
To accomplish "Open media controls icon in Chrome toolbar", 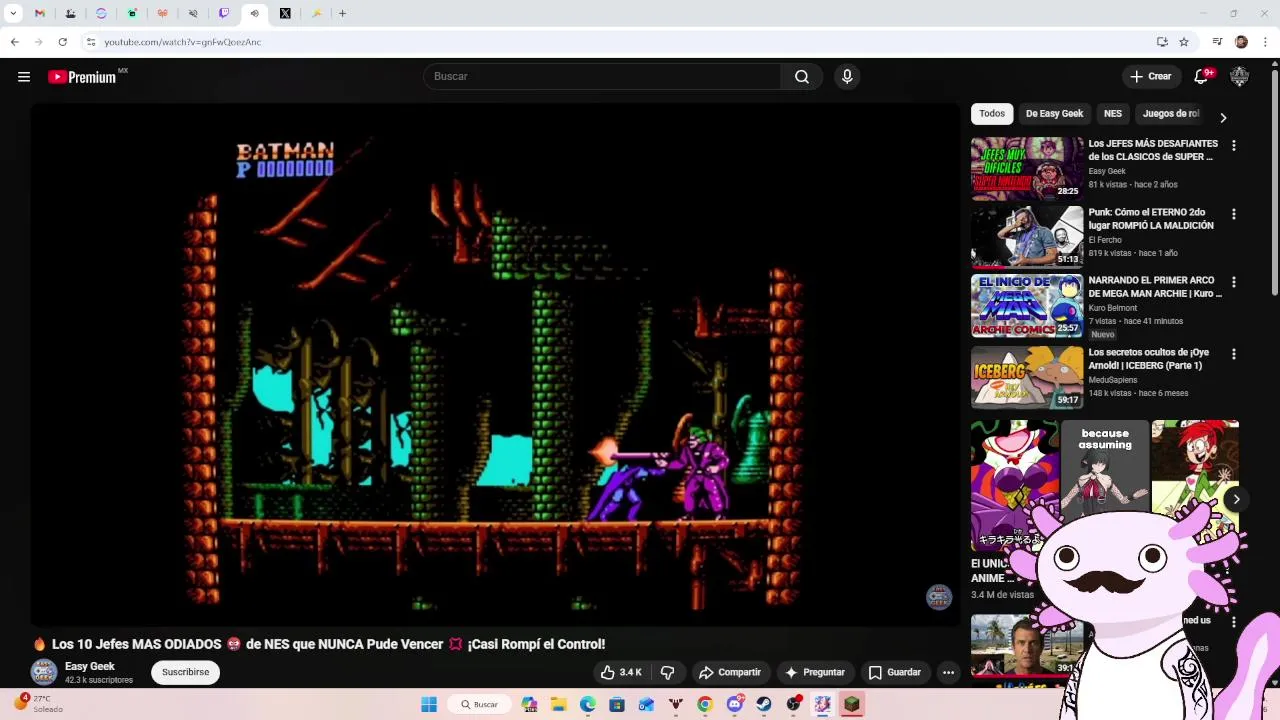I will 1217,42.
